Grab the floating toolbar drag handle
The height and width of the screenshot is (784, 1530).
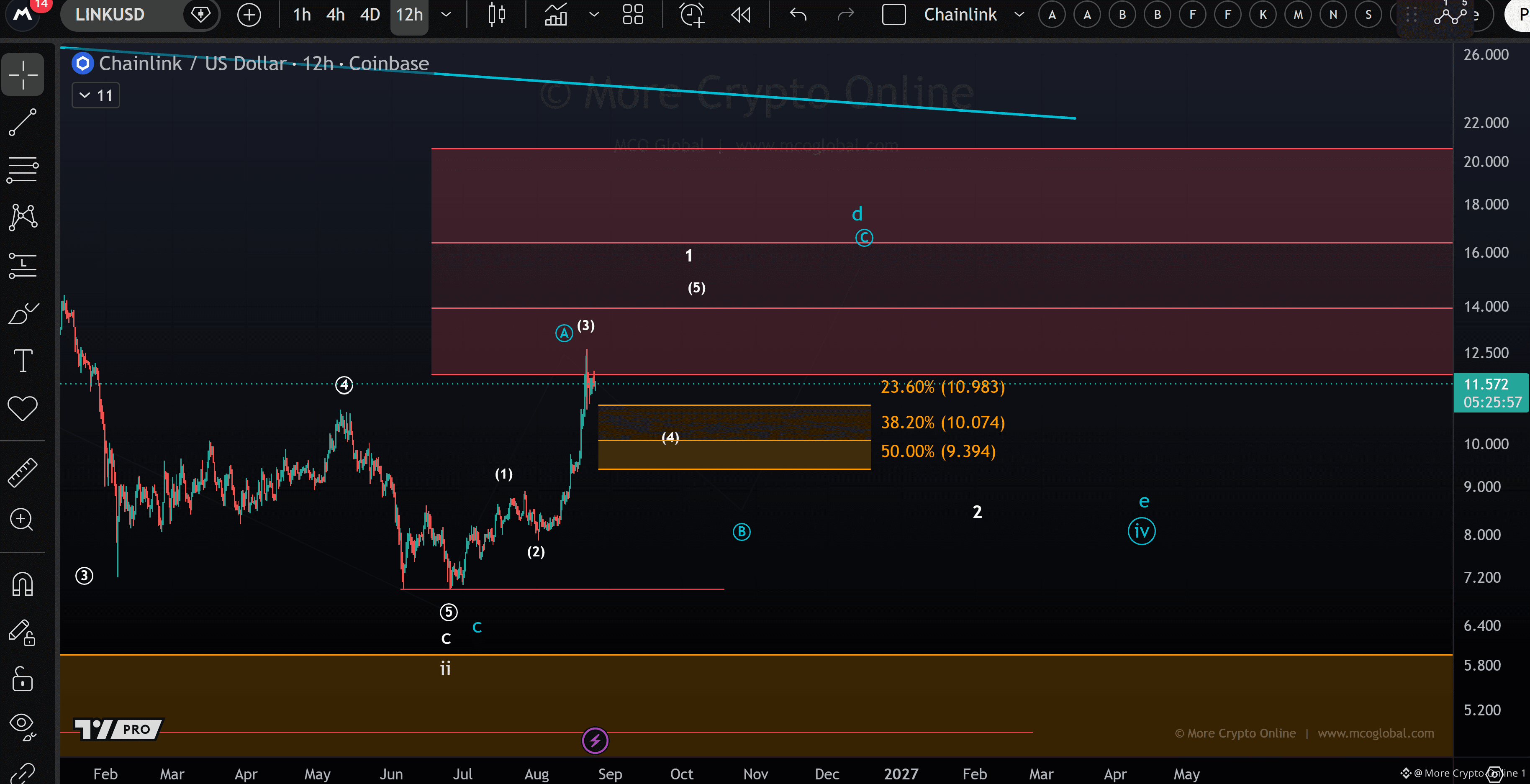pyautogui.click(x=1411, y=14)
